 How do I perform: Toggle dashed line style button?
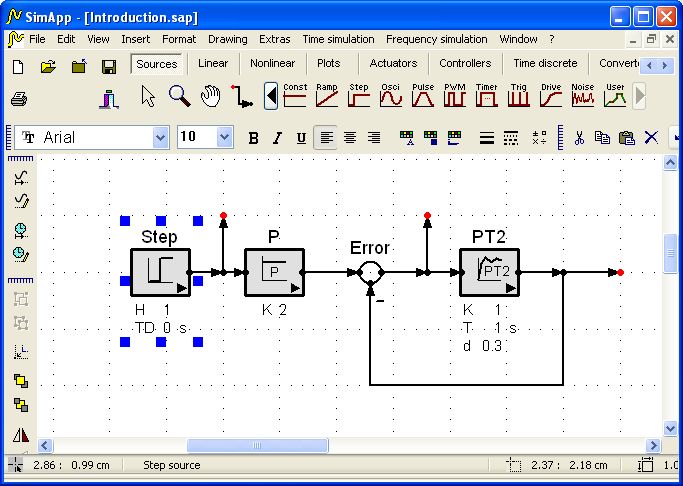point(511,138)
